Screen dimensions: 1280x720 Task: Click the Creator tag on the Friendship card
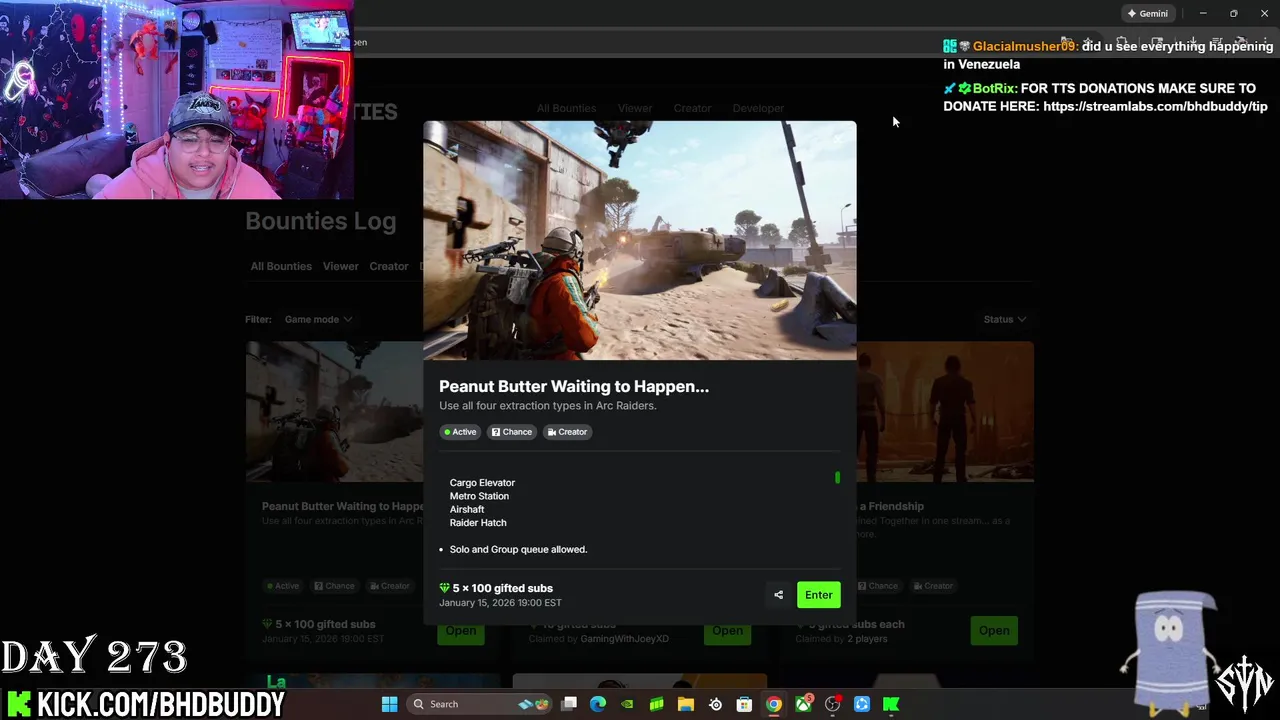point(932,586)
